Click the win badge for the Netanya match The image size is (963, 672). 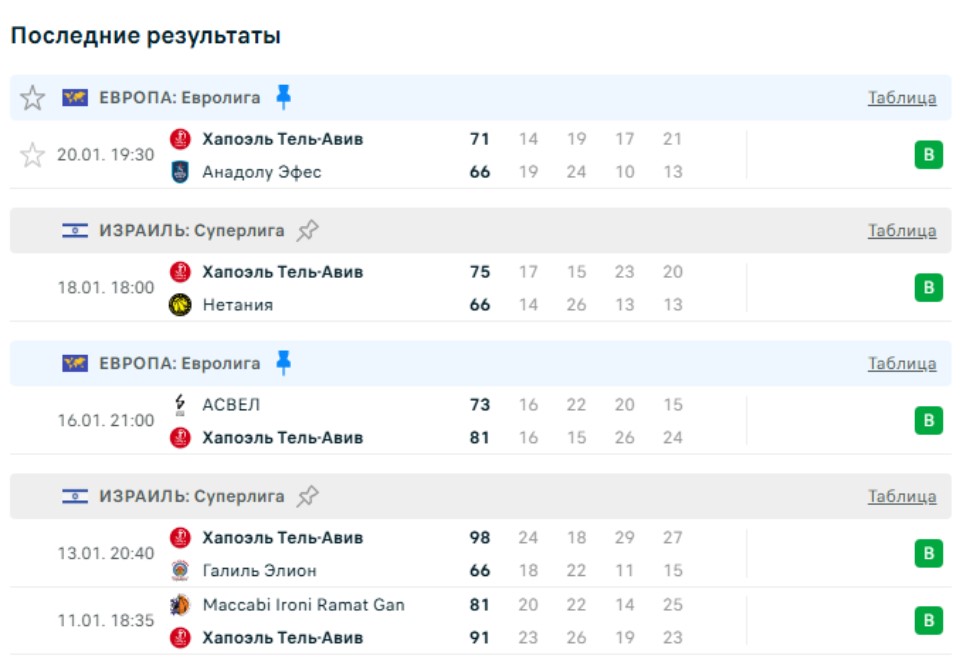point(928,288)
